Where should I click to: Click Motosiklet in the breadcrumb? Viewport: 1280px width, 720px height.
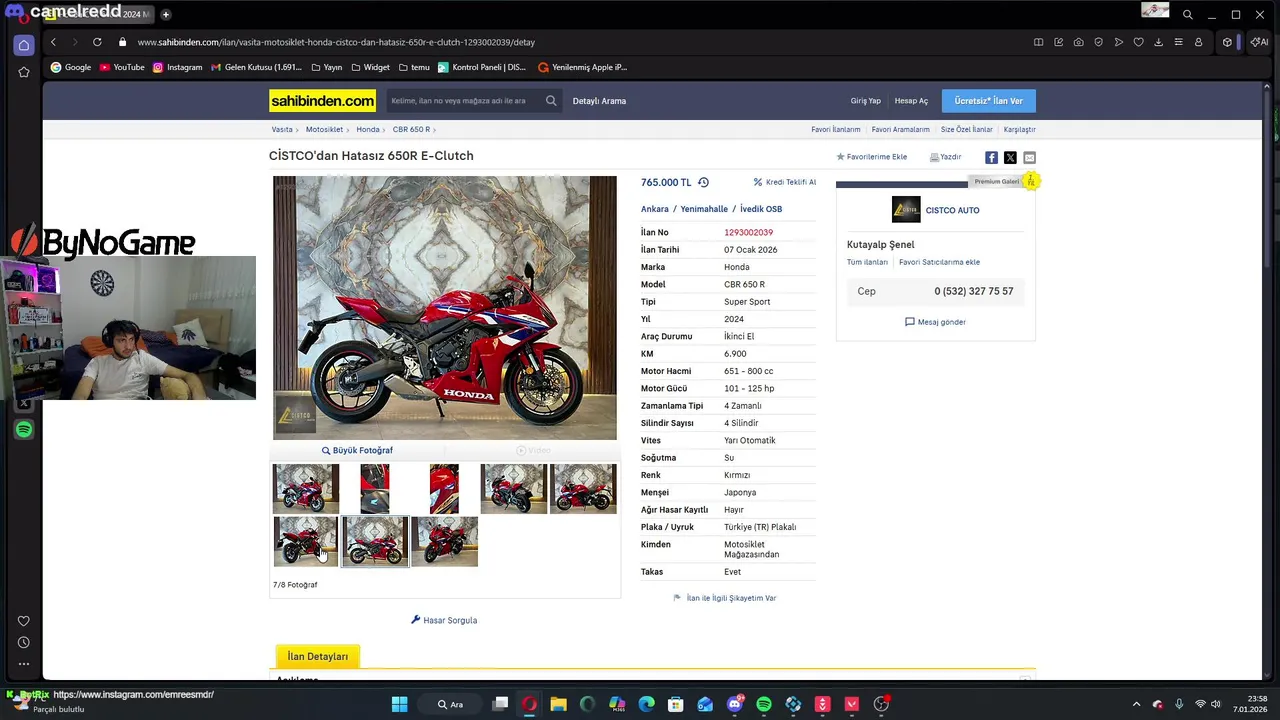(324, 129)
